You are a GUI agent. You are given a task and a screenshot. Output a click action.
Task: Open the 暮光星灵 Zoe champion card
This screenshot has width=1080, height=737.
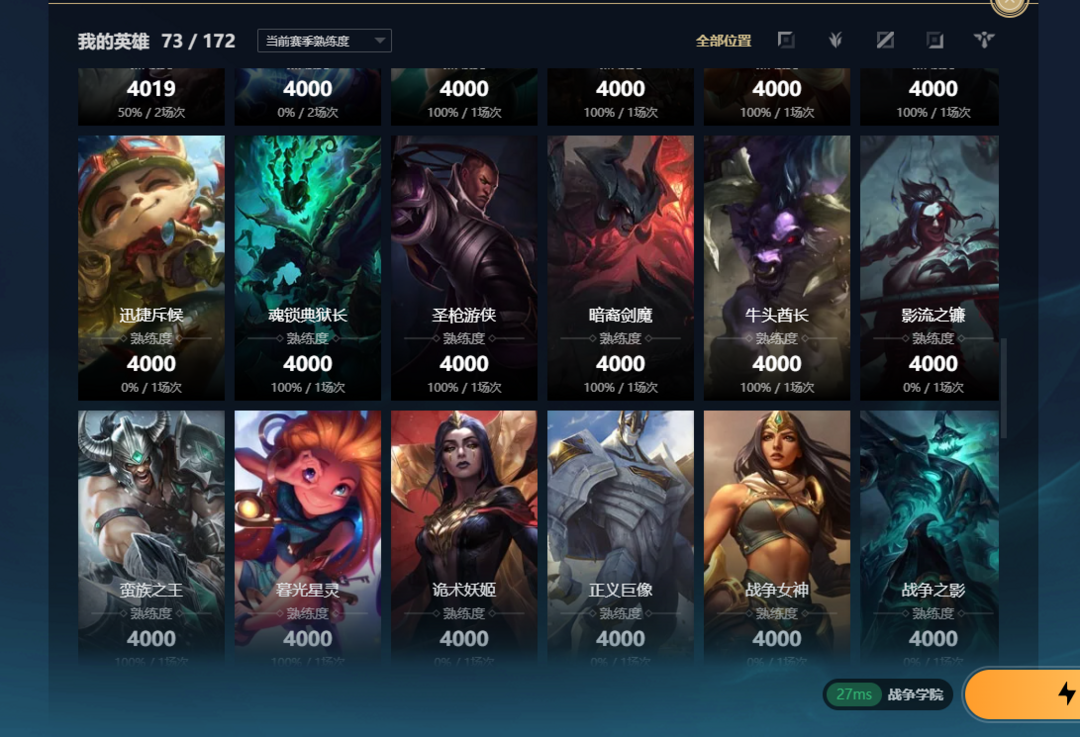(x=308, y=537)
